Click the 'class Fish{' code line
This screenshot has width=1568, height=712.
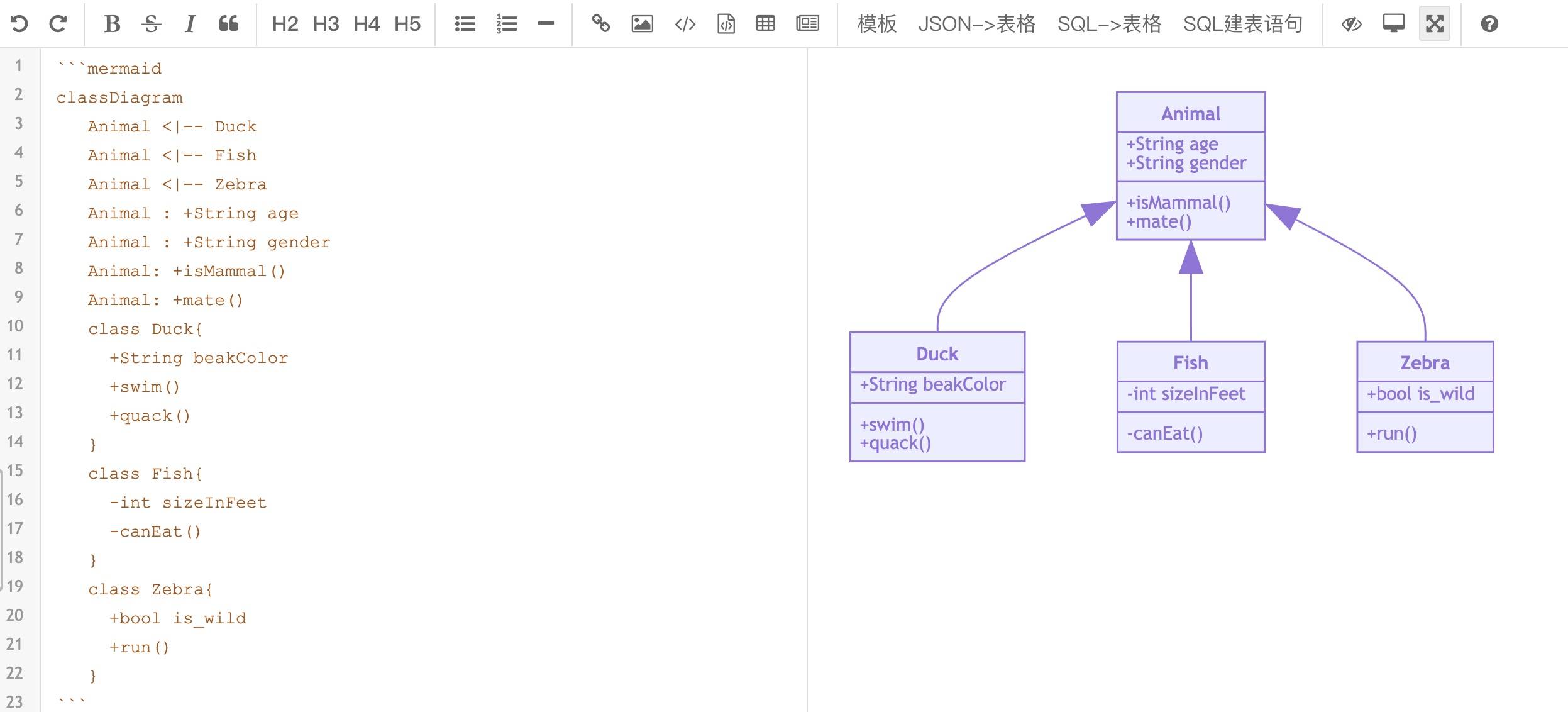pyautogui.click(x=145, y=474)
